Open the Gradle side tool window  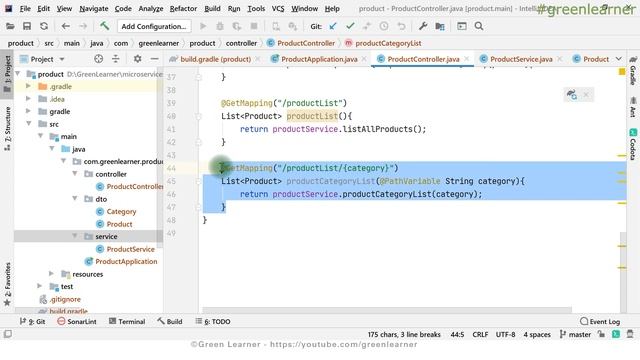pos(633,72)
